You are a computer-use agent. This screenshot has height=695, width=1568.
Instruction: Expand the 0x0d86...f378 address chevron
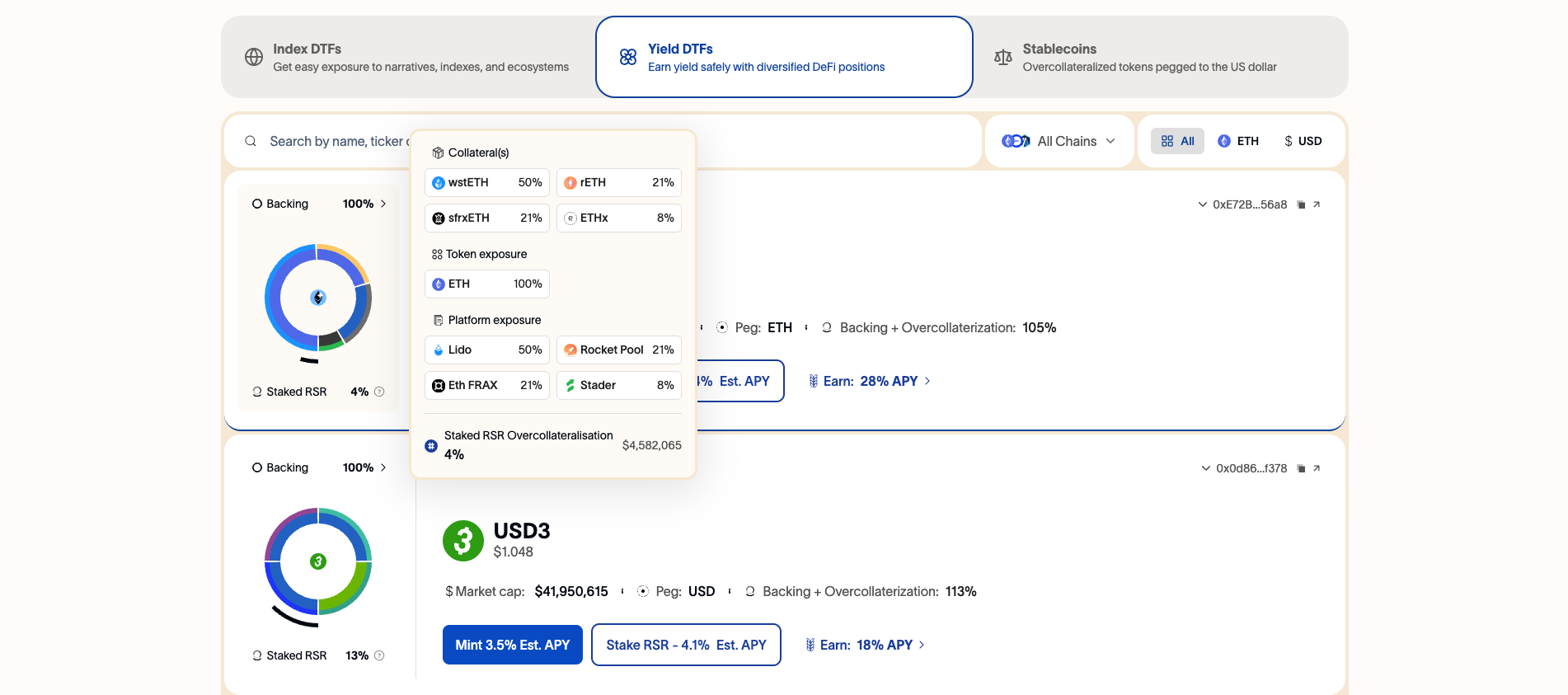click(1205, 468)
